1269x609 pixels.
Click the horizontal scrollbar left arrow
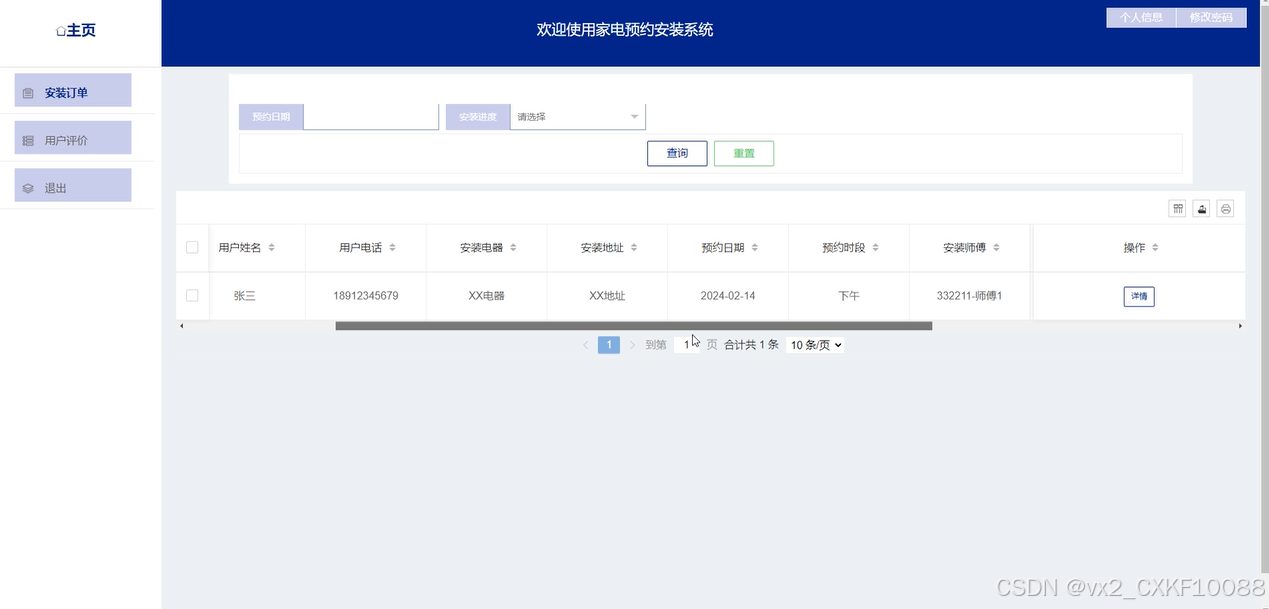click(181, 326)
